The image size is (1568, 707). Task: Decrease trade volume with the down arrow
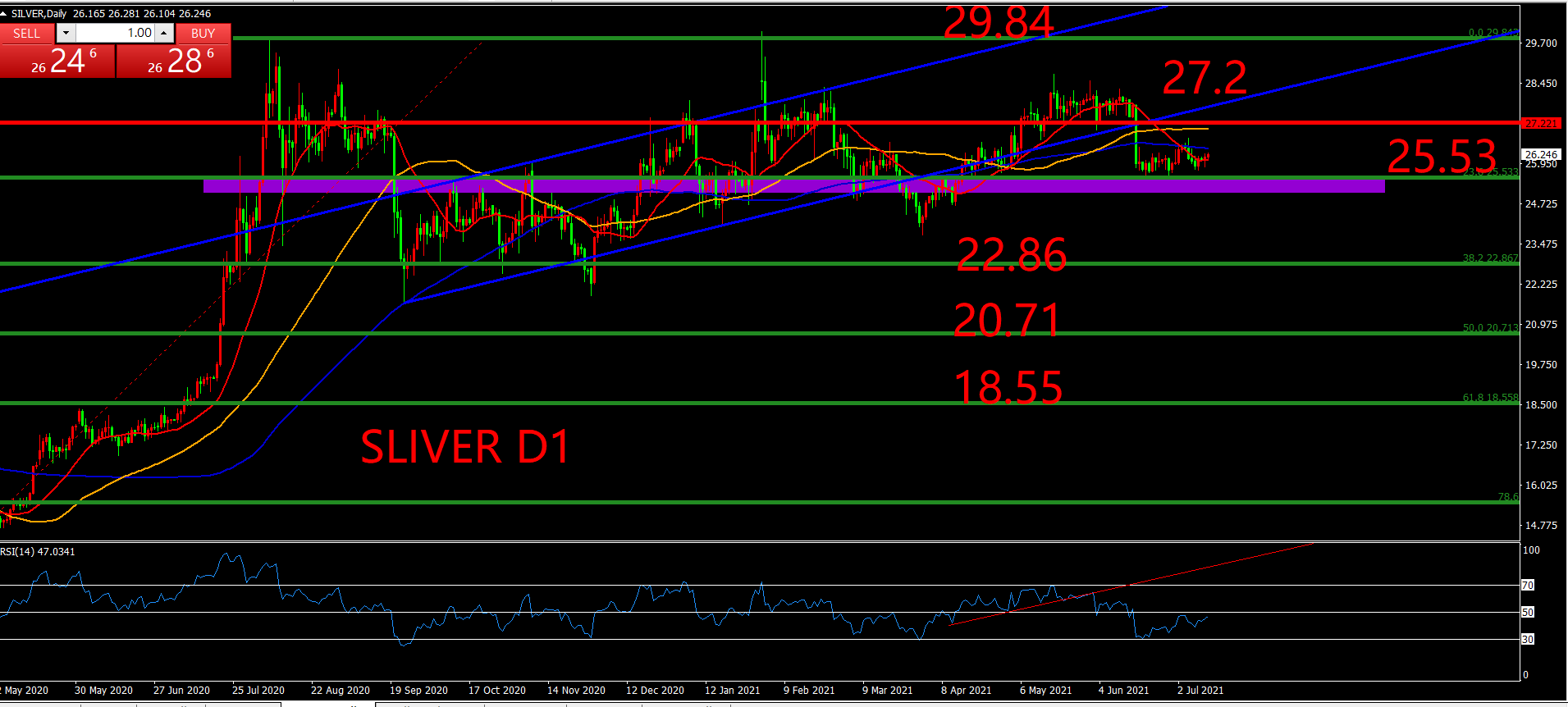(x=66, y=33)
